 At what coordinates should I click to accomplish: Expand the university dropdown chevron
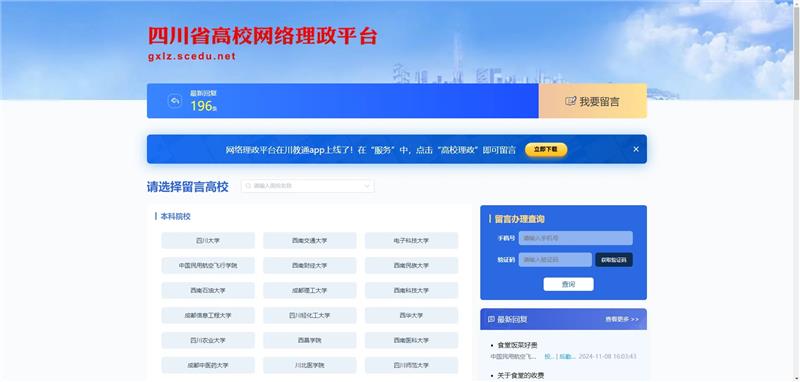click(366, 186)
